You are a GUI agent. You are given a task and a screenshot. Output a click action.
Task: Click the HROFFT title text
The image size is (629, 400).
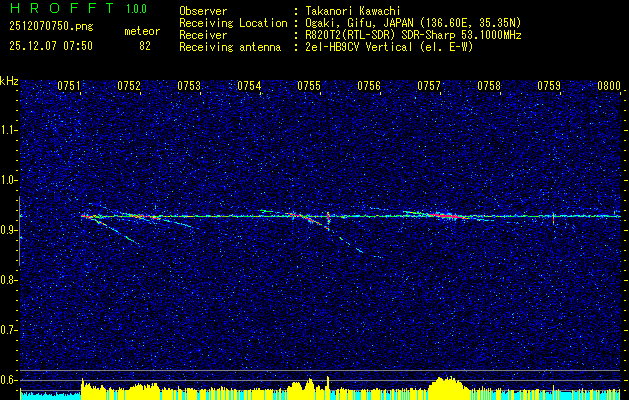tap(62, 8)
